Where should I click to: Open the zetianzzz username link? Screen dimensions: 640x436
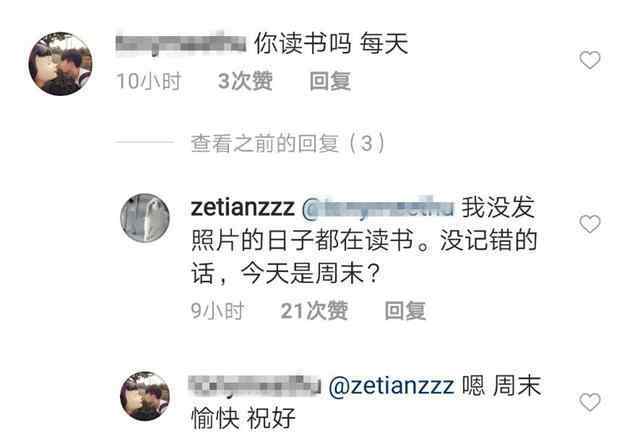tap(242, 207)
